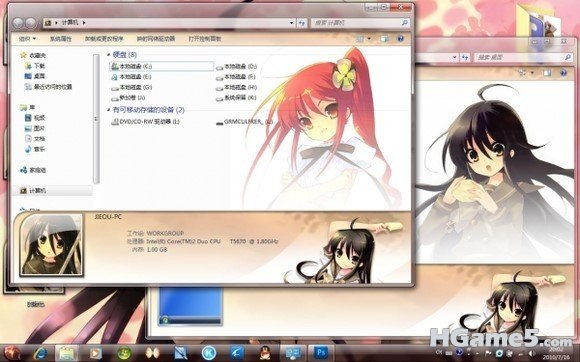Screen dimensions: 580x362
Task: Click the refresh button in rear Desktop window
Action: click(x=465, y=57)
